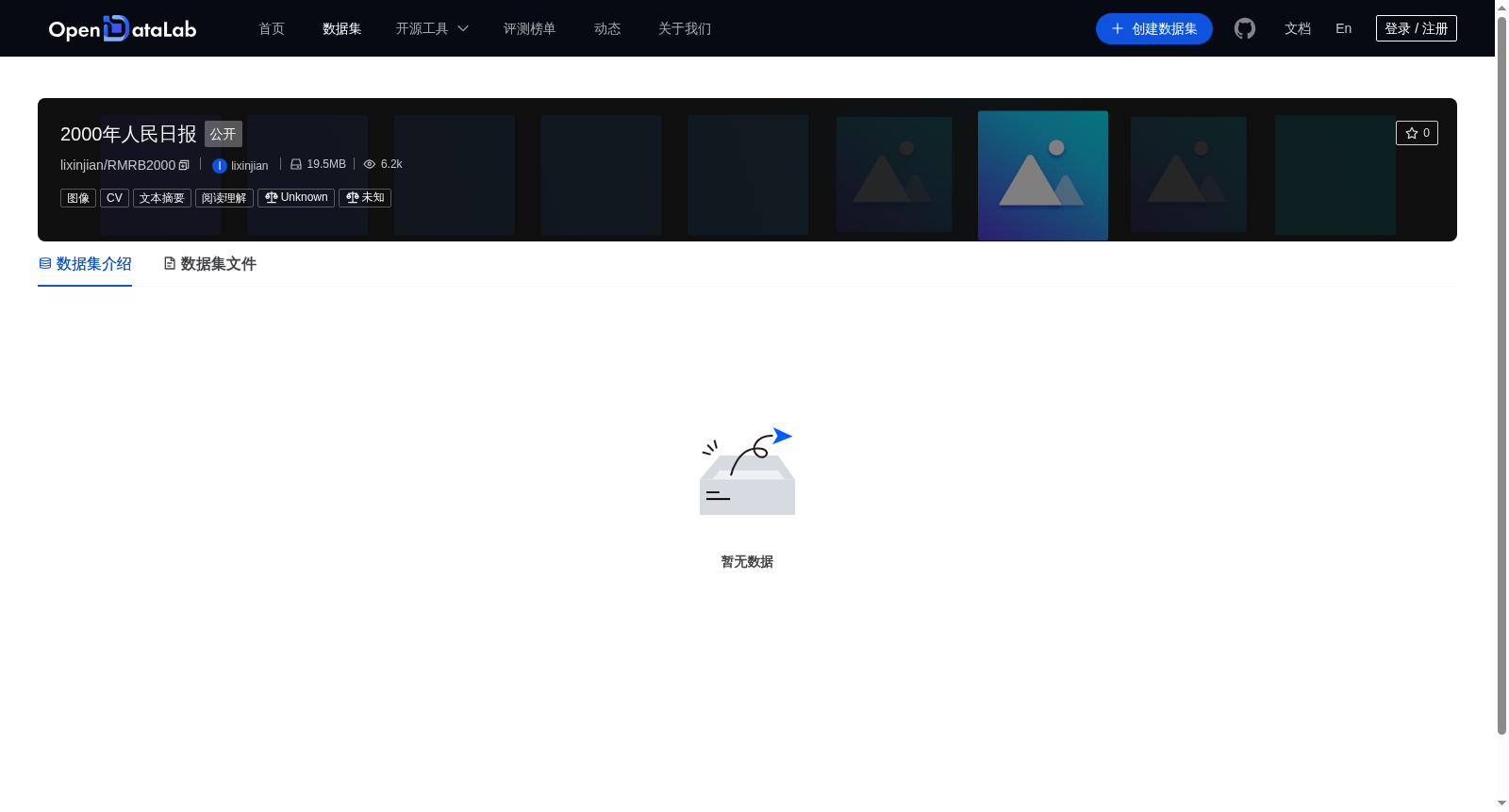Open 评测榜单 nav item

(529, 29)
